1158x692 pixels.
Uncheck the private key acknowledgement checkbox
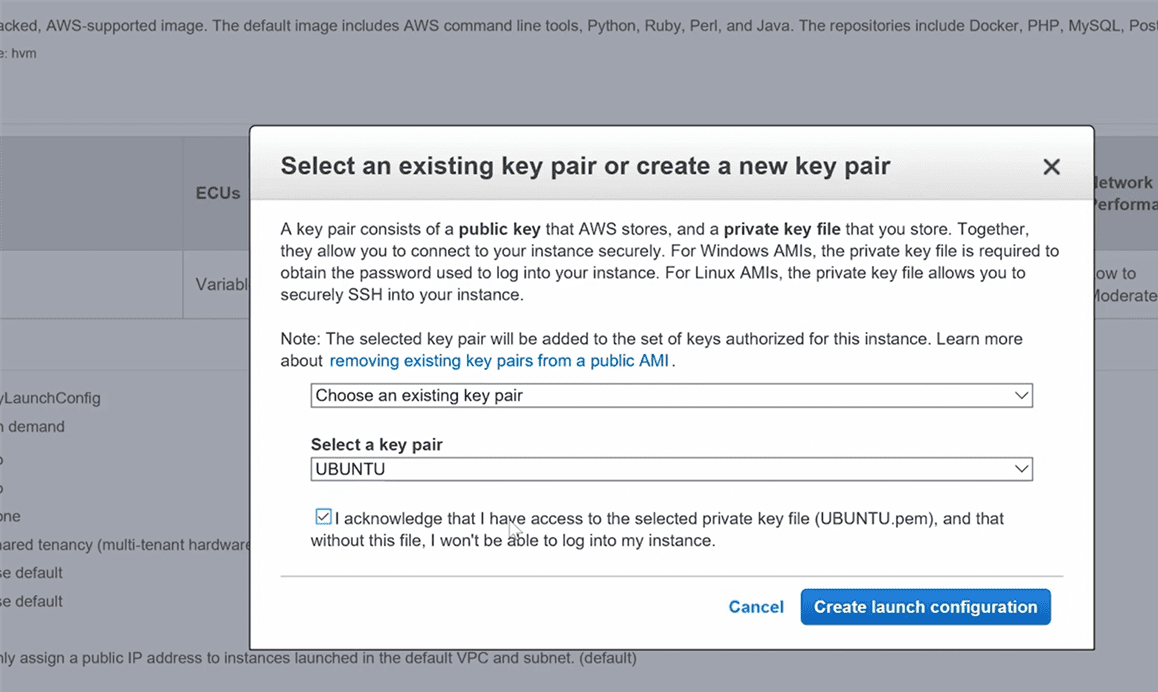click(323, 517)
